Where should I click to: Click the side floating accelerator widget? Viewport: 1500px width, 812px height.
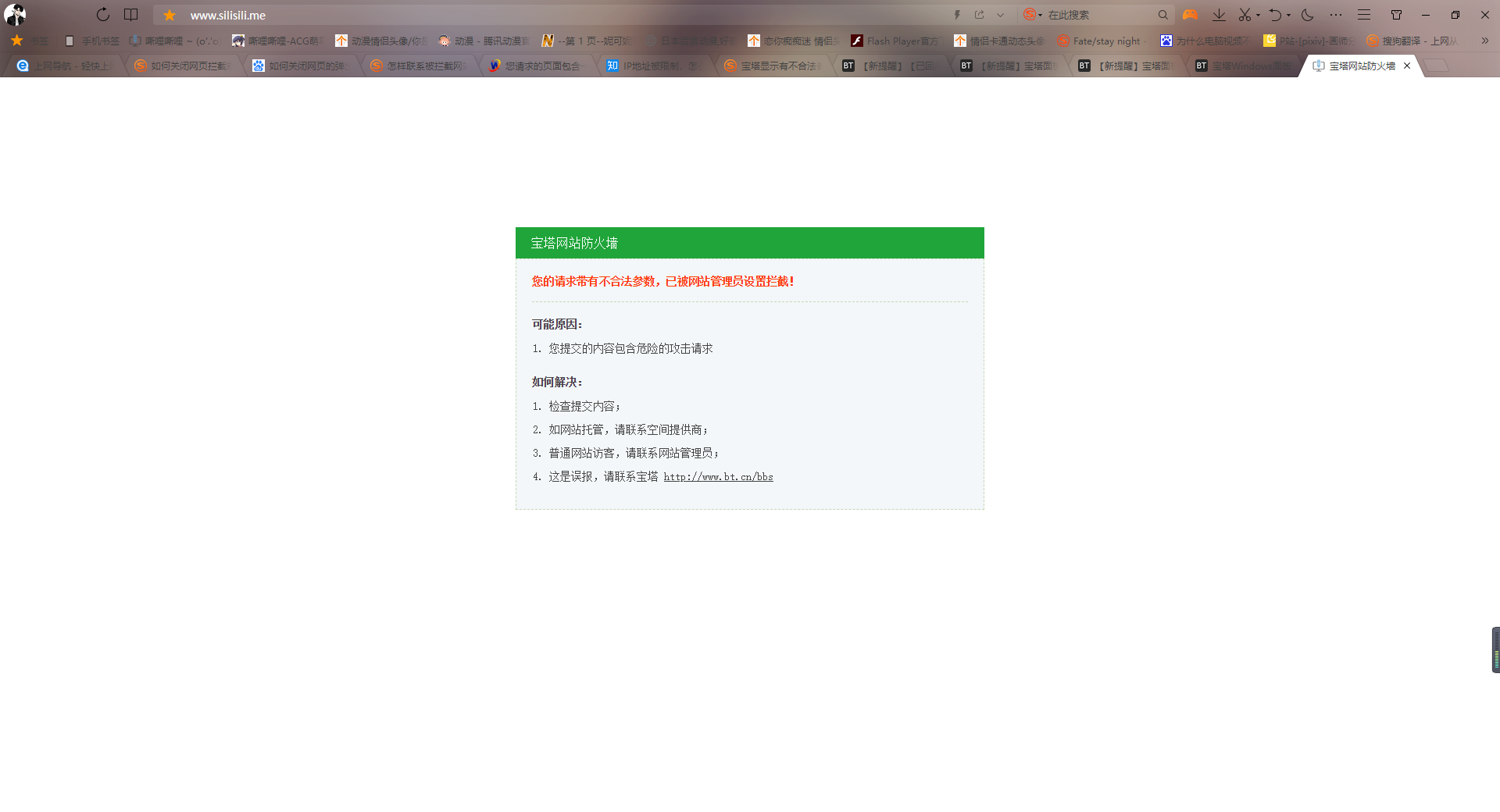coord(1495,650)
